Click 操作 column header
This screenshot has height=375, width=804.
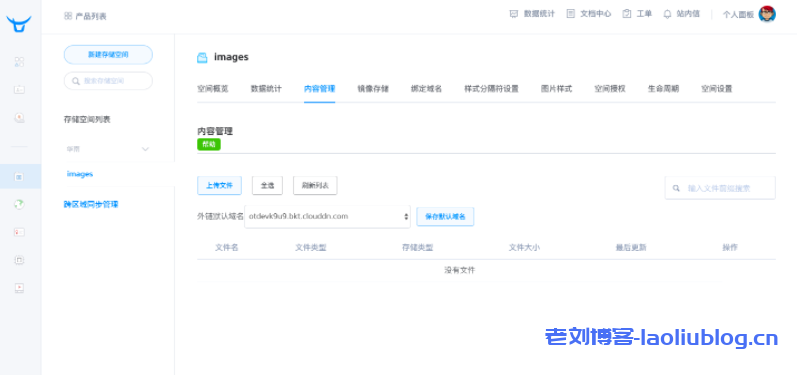(730, 247)
